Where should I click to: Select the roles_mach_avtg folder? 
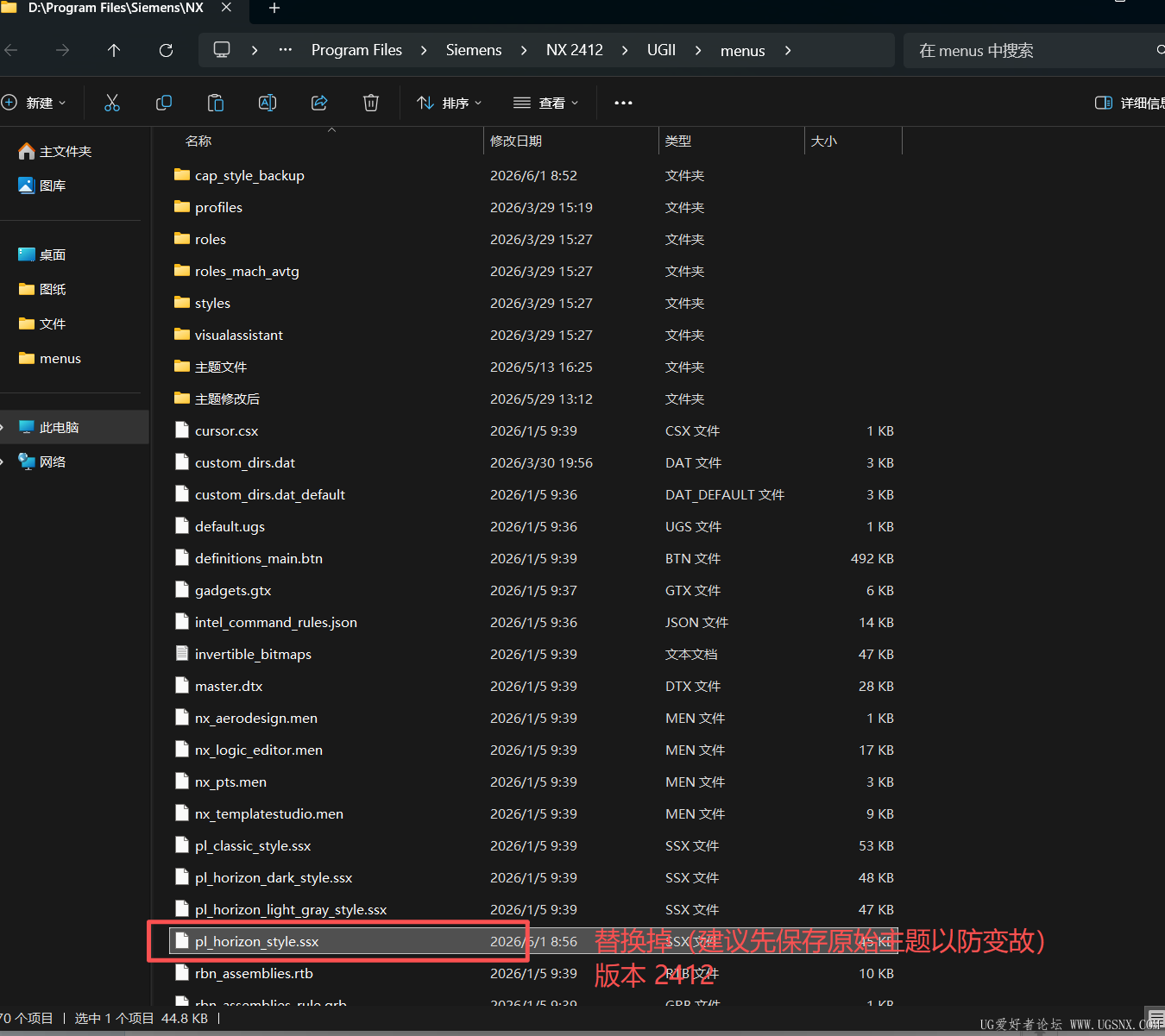533,271
